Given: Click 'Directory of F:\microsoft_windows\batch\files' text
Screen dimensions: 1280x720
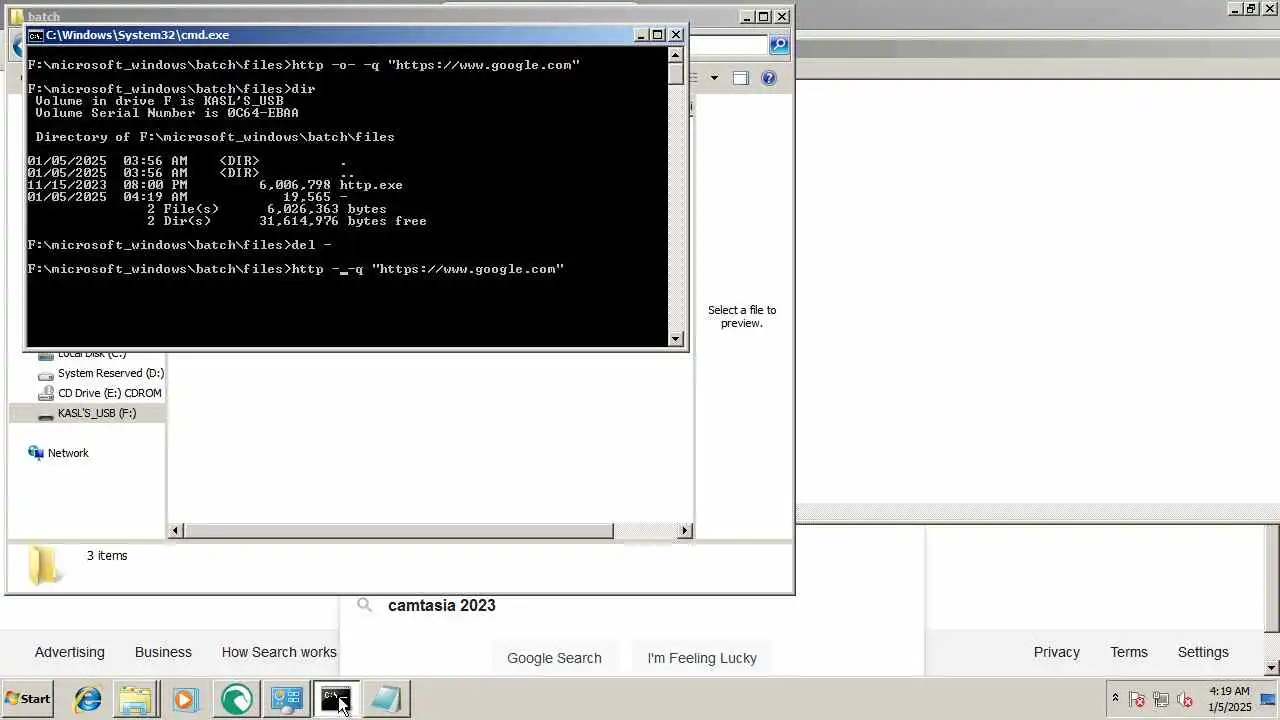Looking at the screenshot, I should point(215,137).
